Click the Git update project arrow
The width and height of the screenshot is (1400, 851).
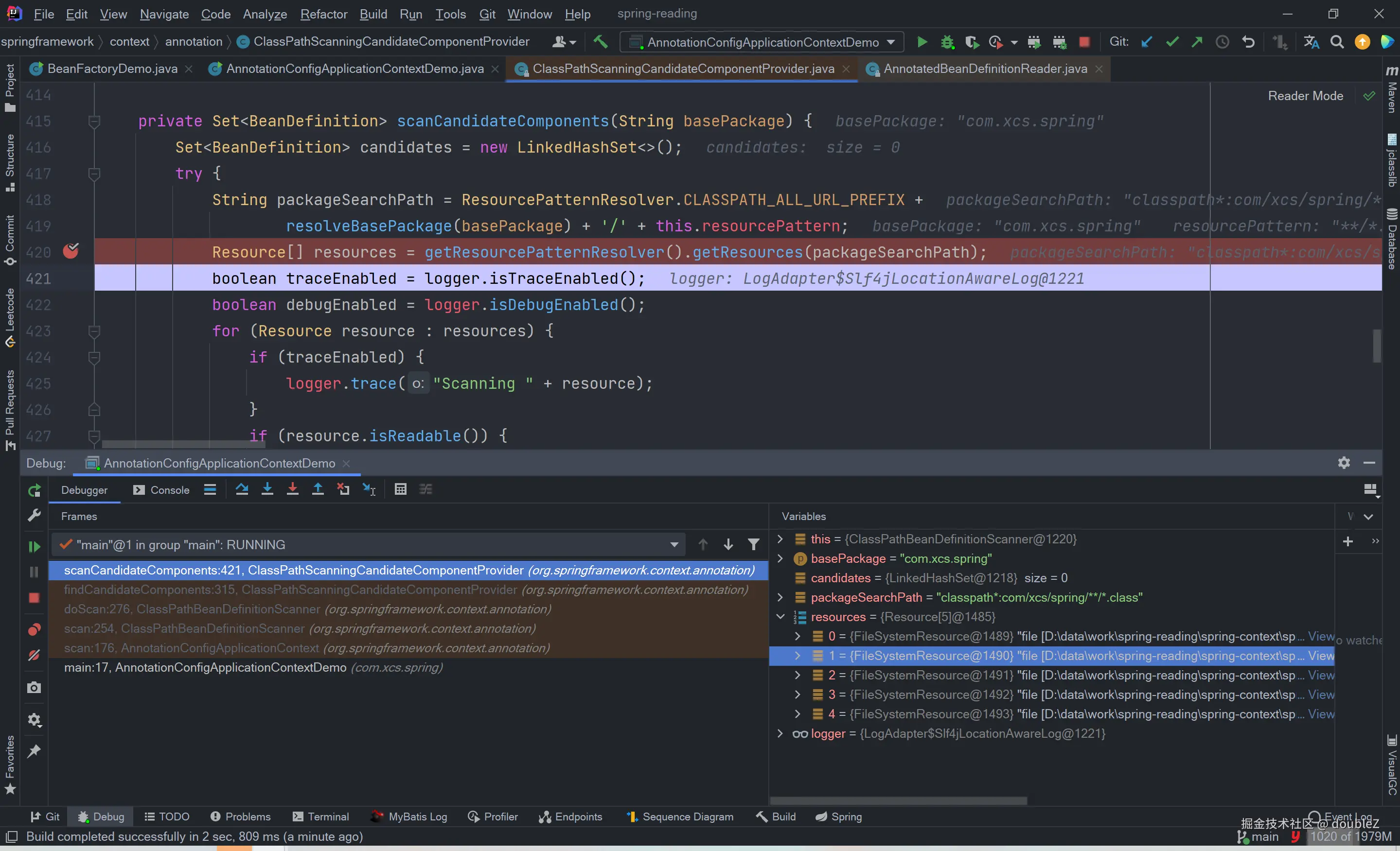[x=1147, y=42]
